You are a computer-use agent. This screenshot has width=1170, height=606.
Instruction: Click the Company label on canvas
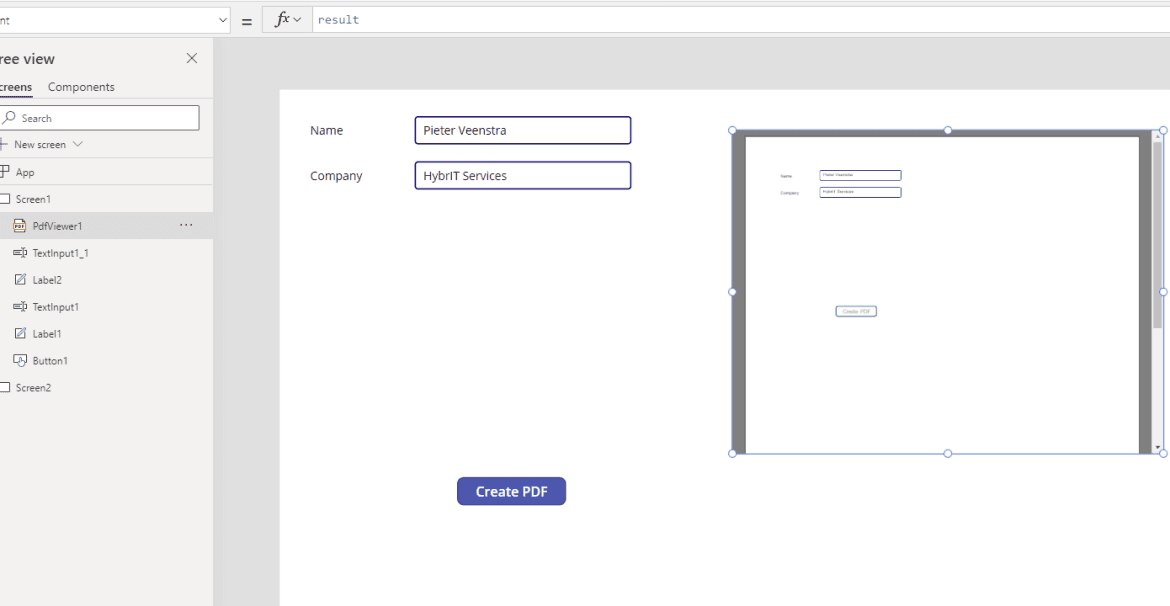337,175
